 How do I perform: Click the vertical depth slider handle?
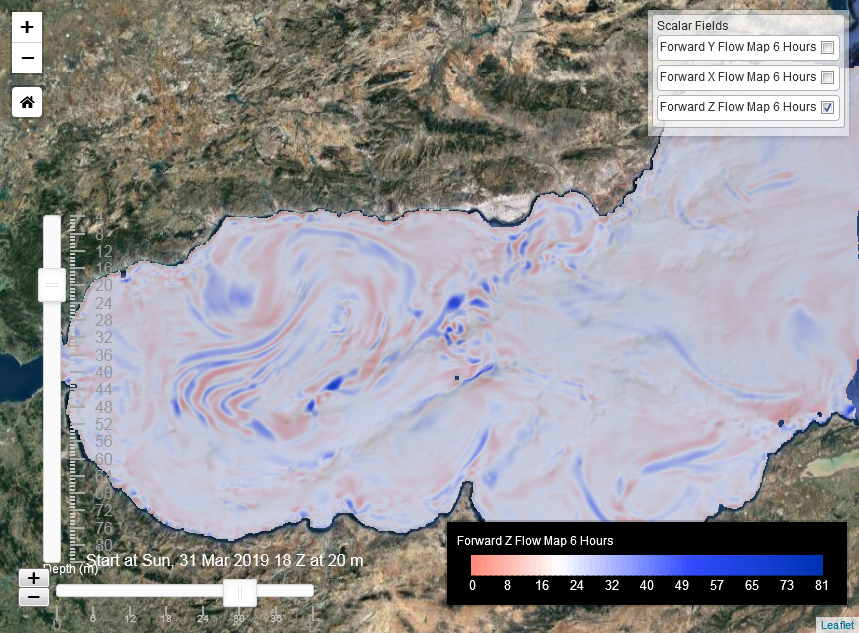(52, 285)
